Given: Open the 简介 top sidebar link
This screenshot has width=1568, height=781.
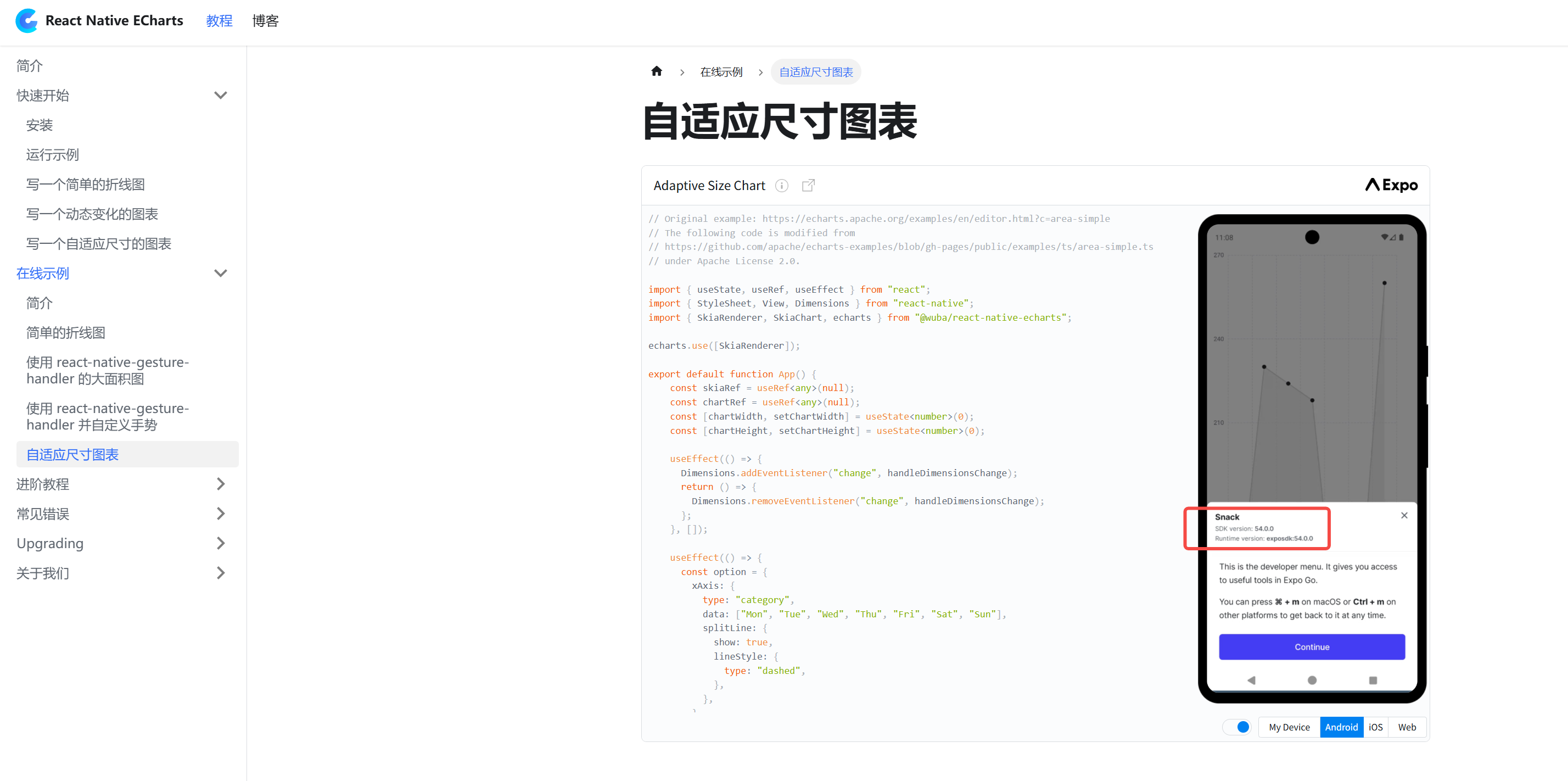Looking at the screenshot, I should [x=30, y=66].
